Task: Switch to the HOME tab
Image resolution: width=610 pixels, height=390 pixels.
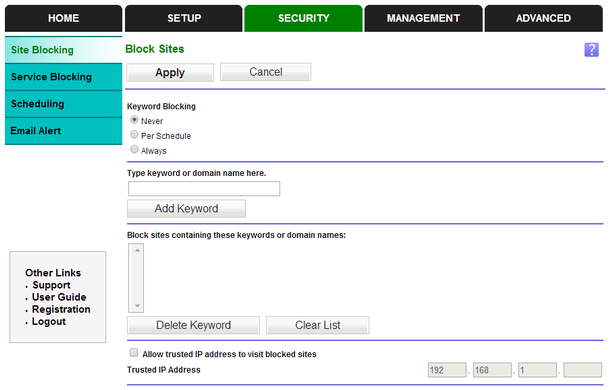Action: [63, 18]
